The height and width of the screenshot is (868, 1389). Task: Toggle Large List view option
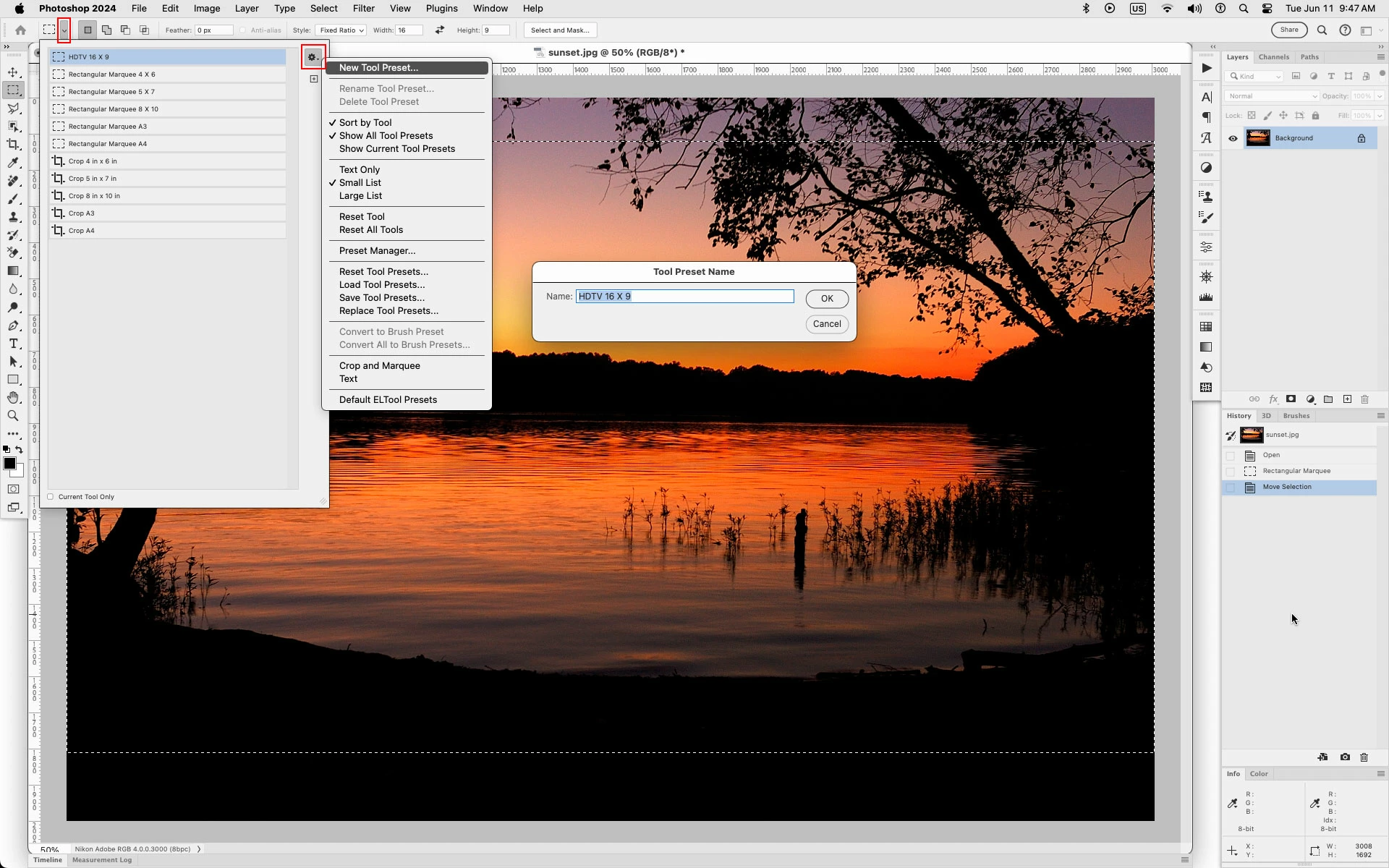click(360, 196)
